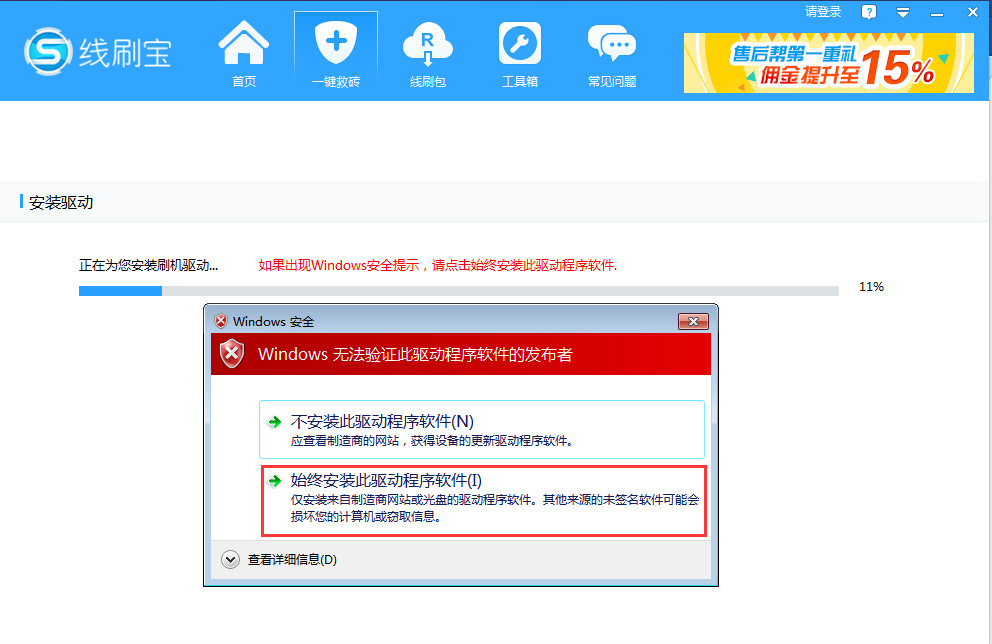
Task: Click the 11% progress value
Action: (x=871, y=287)
